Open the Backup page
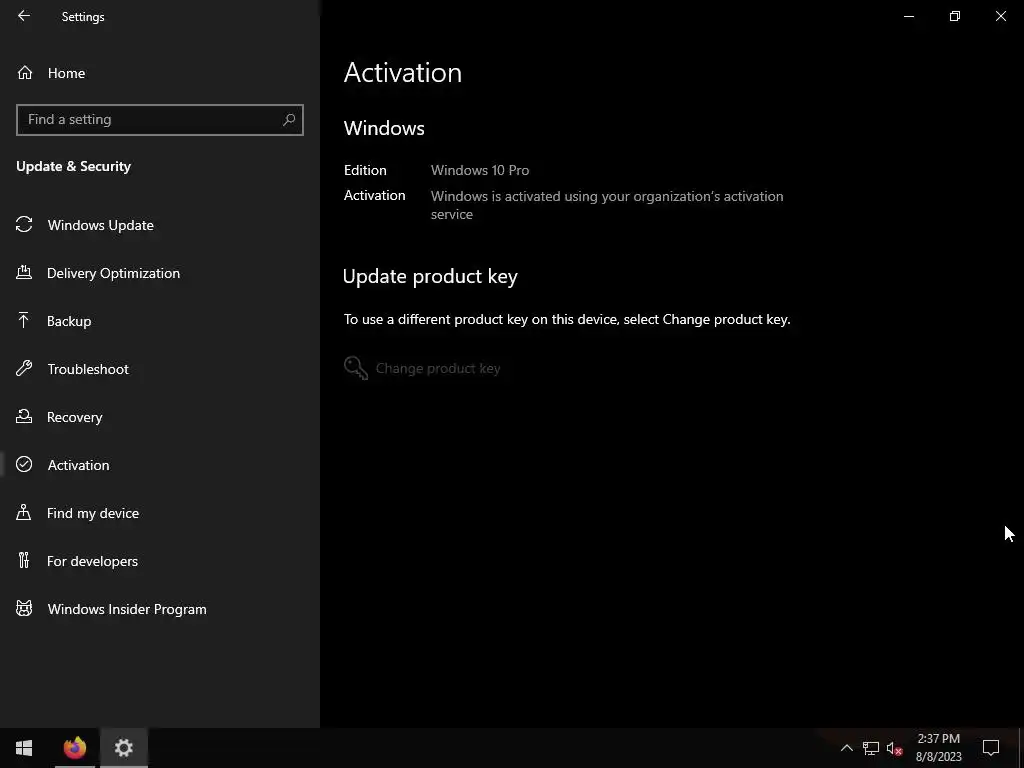 pos(160,321)
